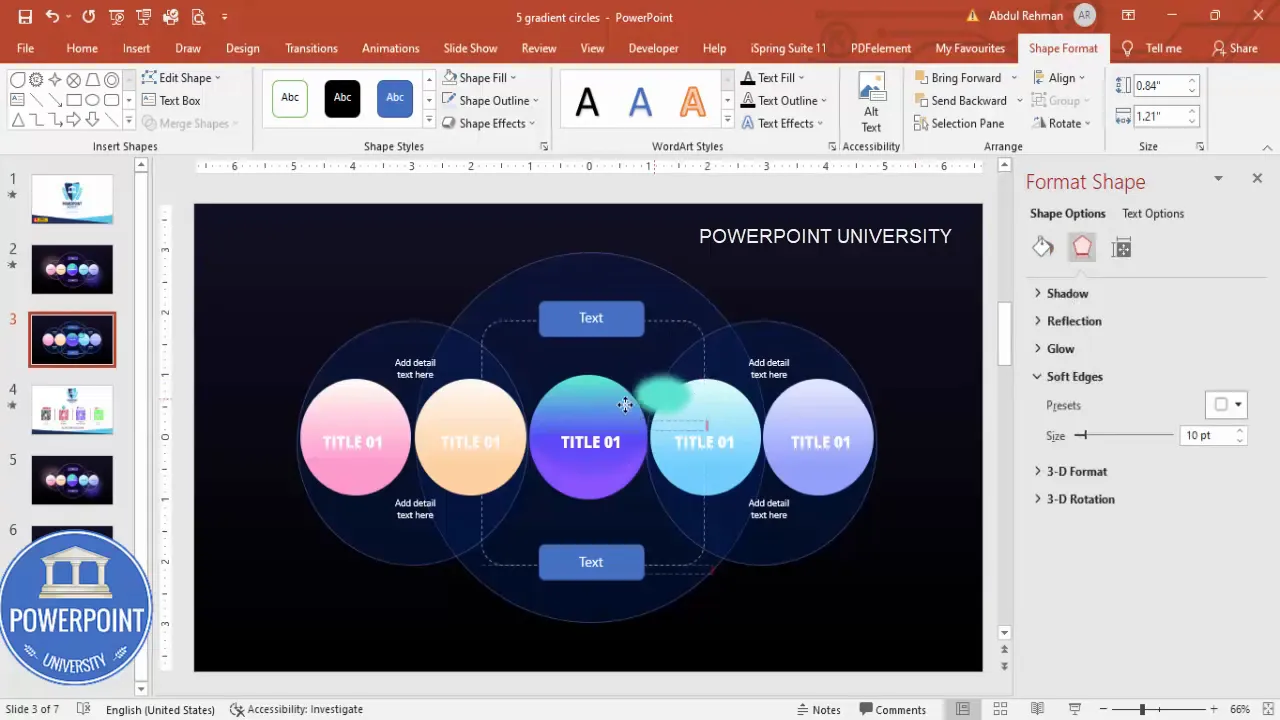Pick the rectangle shape in Insert Shapes
The height and width of the screenshot is (720, 1280).
coord(73,100)
